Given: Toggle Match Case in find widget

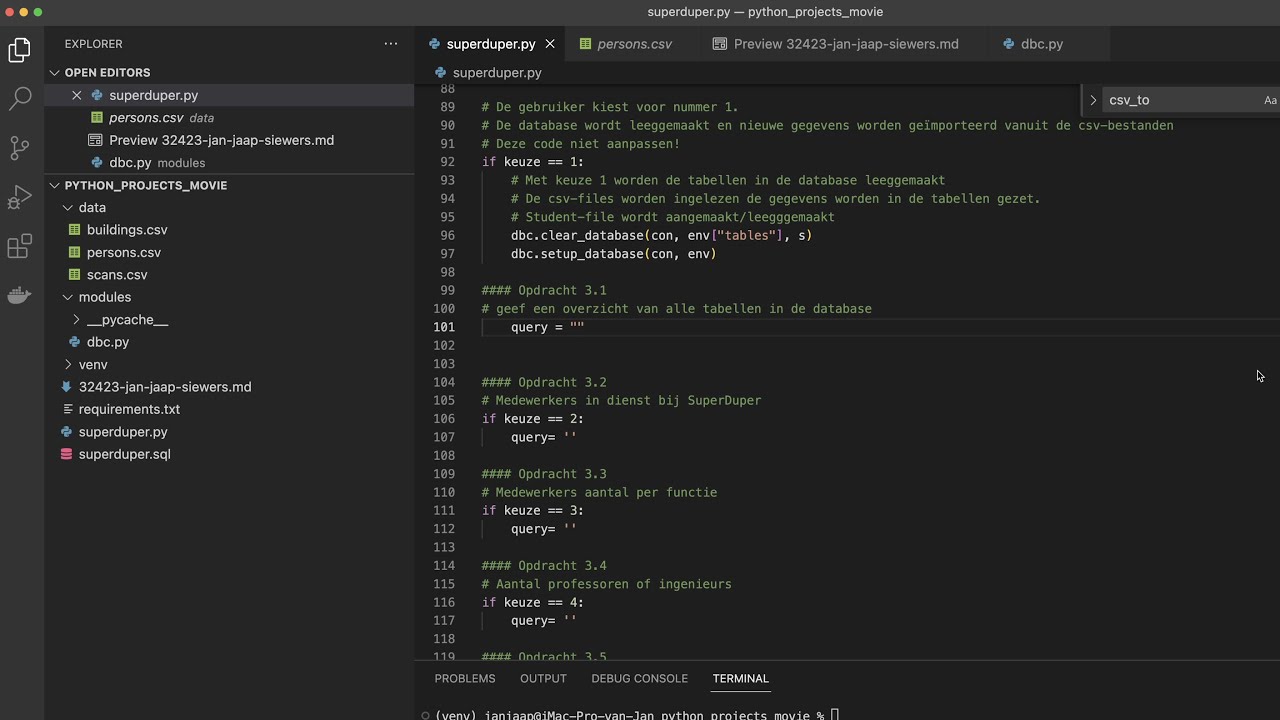Looking at the screenshot, I should (x=1269, y=100).
